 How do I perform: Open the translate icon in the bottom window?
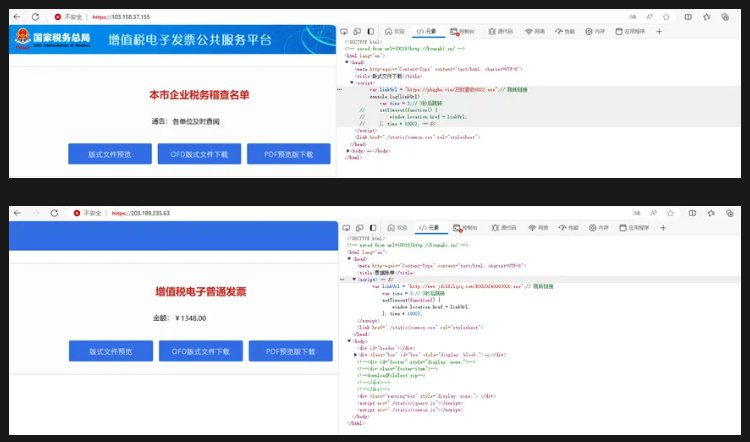point(637,213)
